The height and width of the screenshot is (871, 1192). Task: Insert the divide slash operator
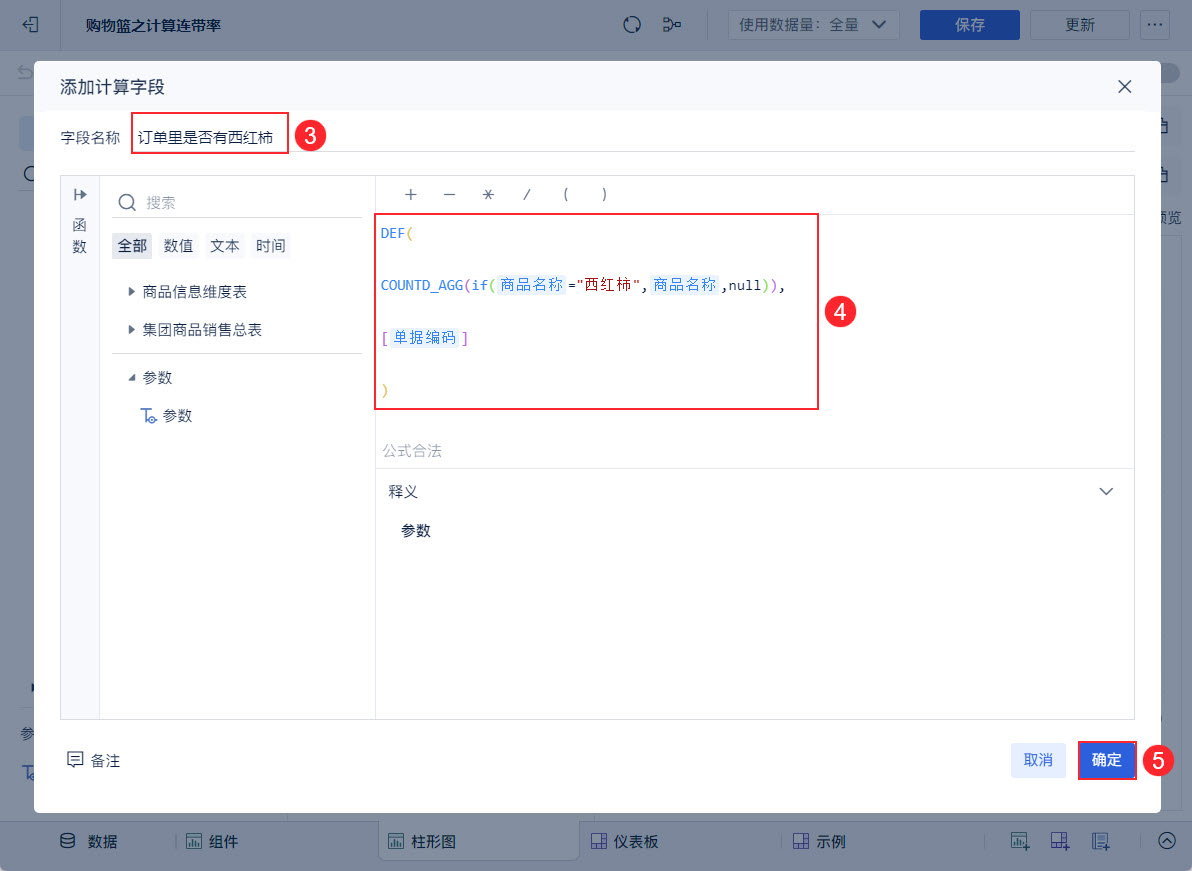526,195
